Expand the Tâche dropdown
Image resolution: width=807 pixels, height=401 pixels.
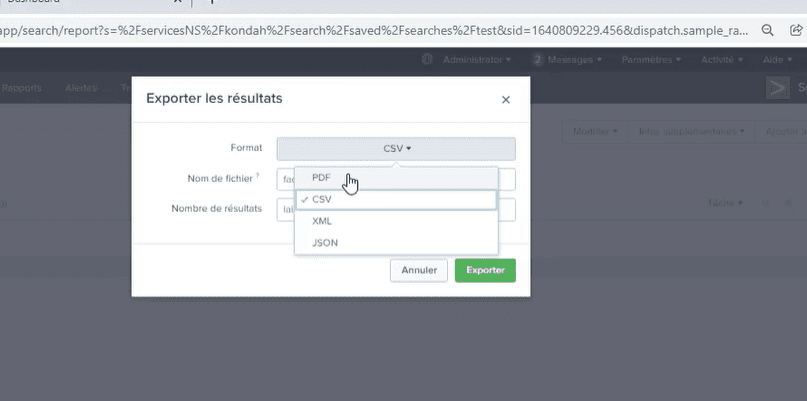(725, 203)
